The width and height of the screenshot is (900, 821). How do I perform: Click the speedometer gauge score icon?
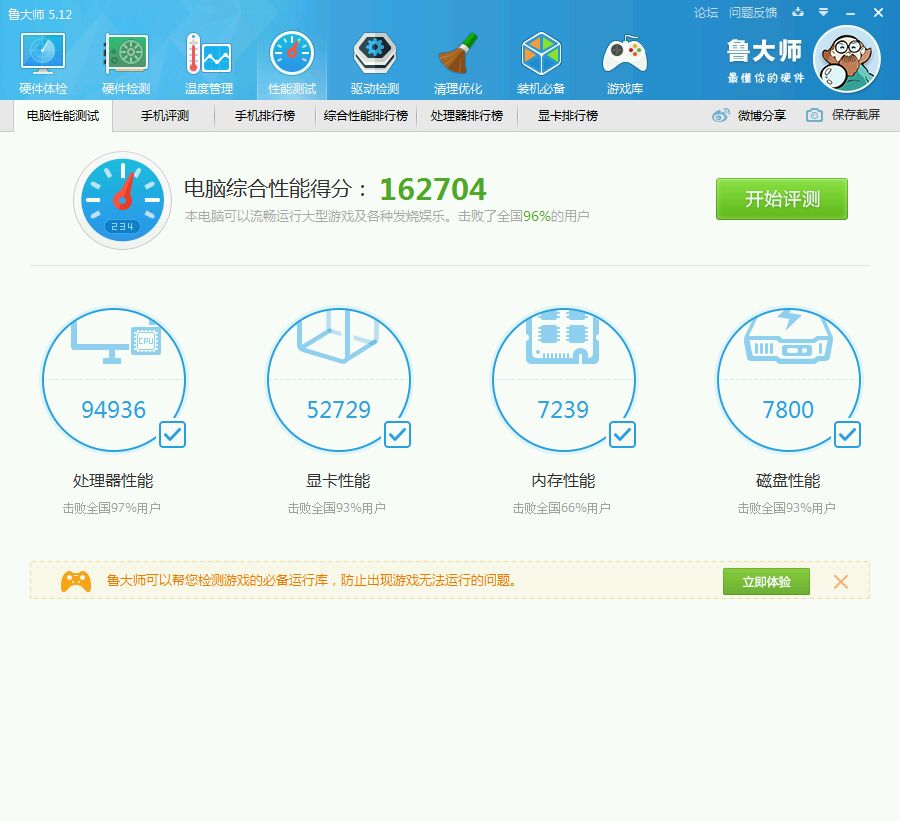coord(123,200)
